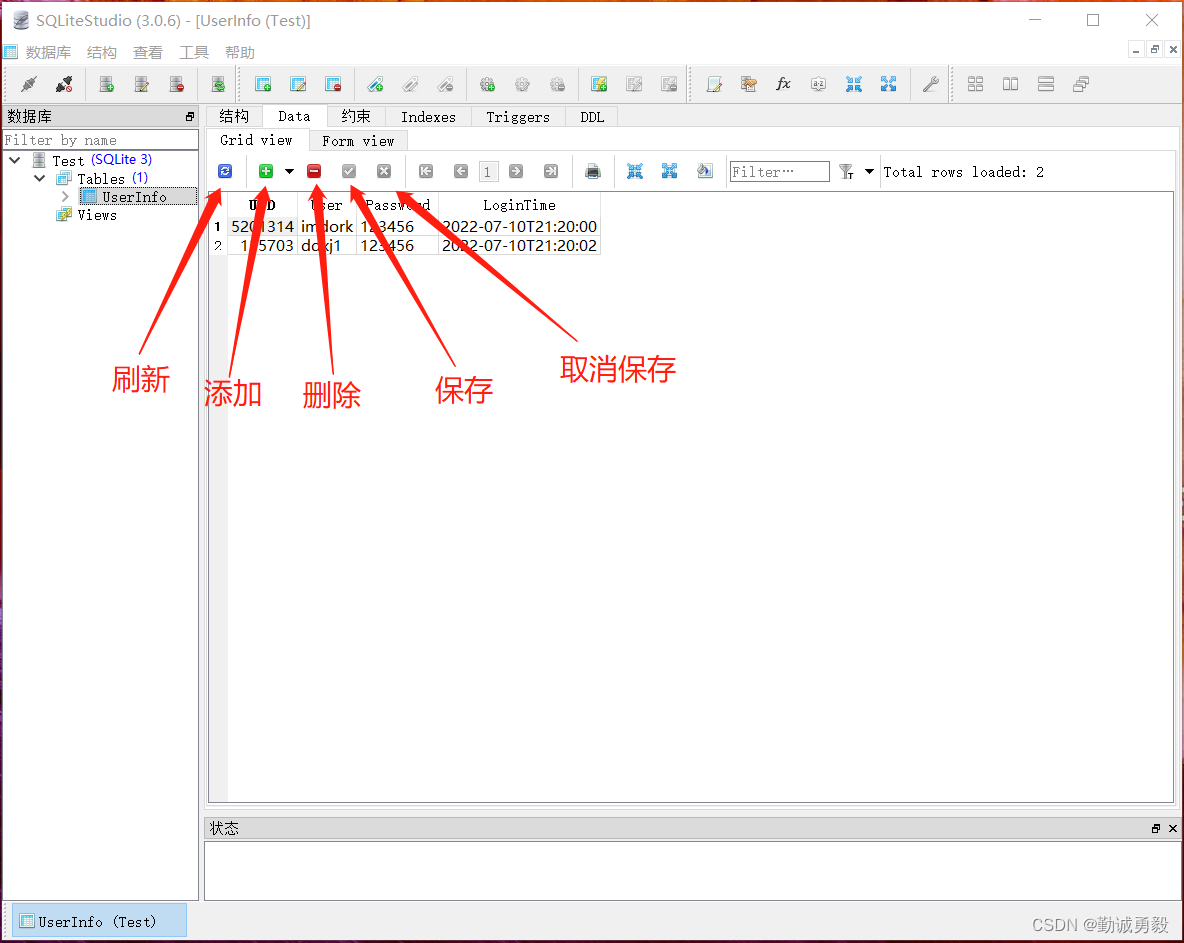Switch to the Triggers tab
This screenshot has height=943, width=1184.
point(518,117)
